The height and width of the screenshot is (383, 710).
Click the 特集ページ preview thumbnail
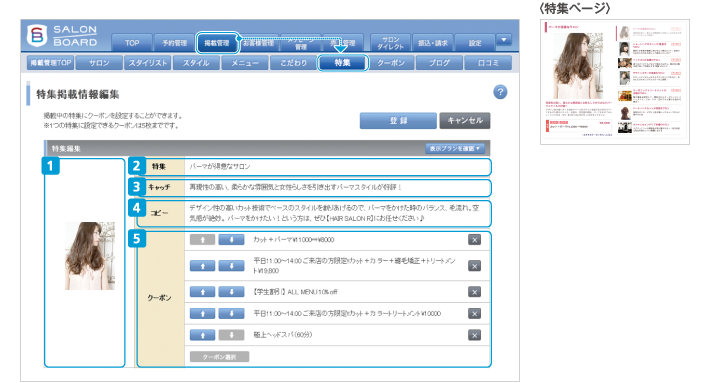tap(614, 82)
